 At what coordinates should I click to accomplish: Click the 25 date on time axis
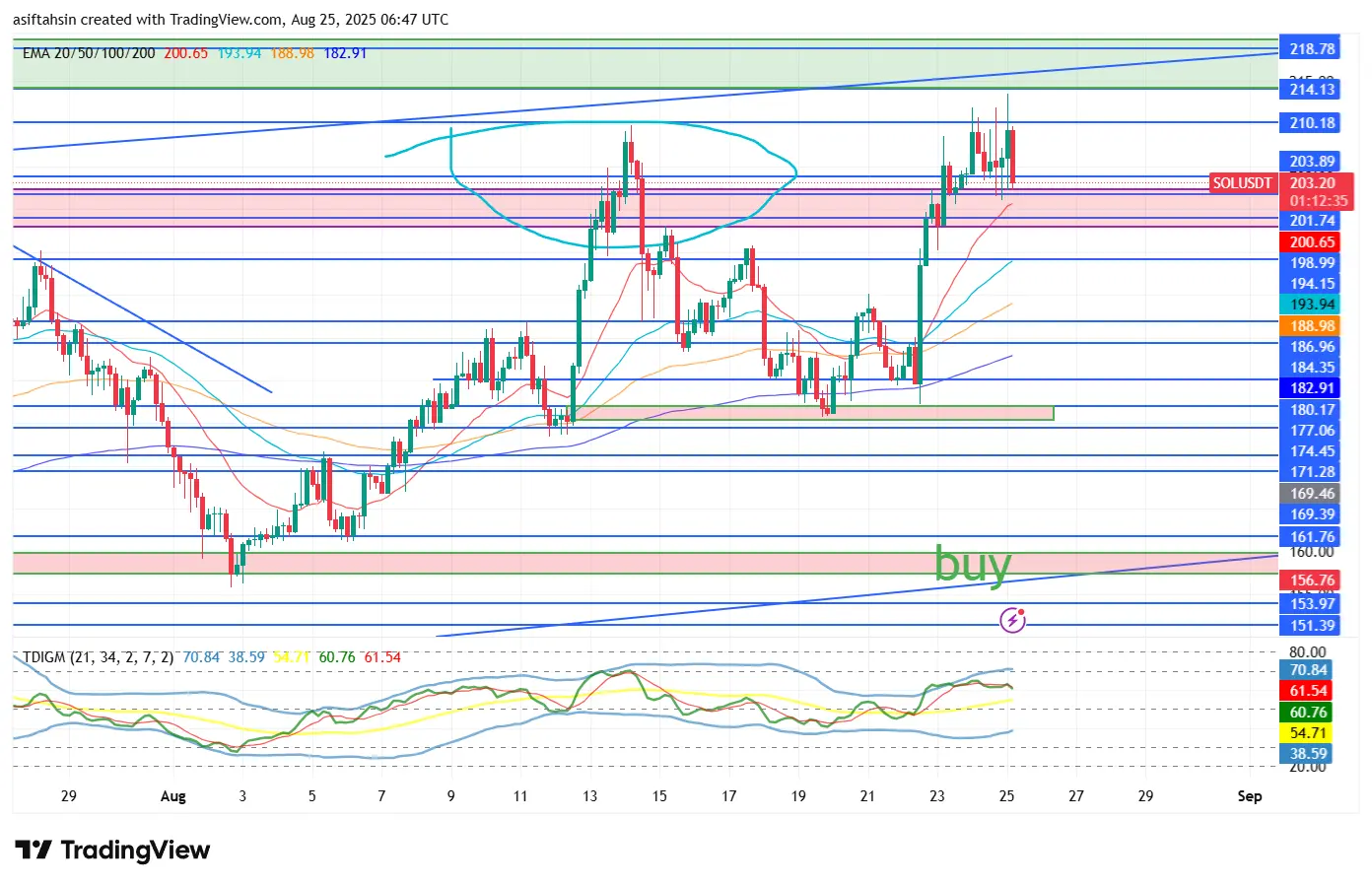point(1006,796)
